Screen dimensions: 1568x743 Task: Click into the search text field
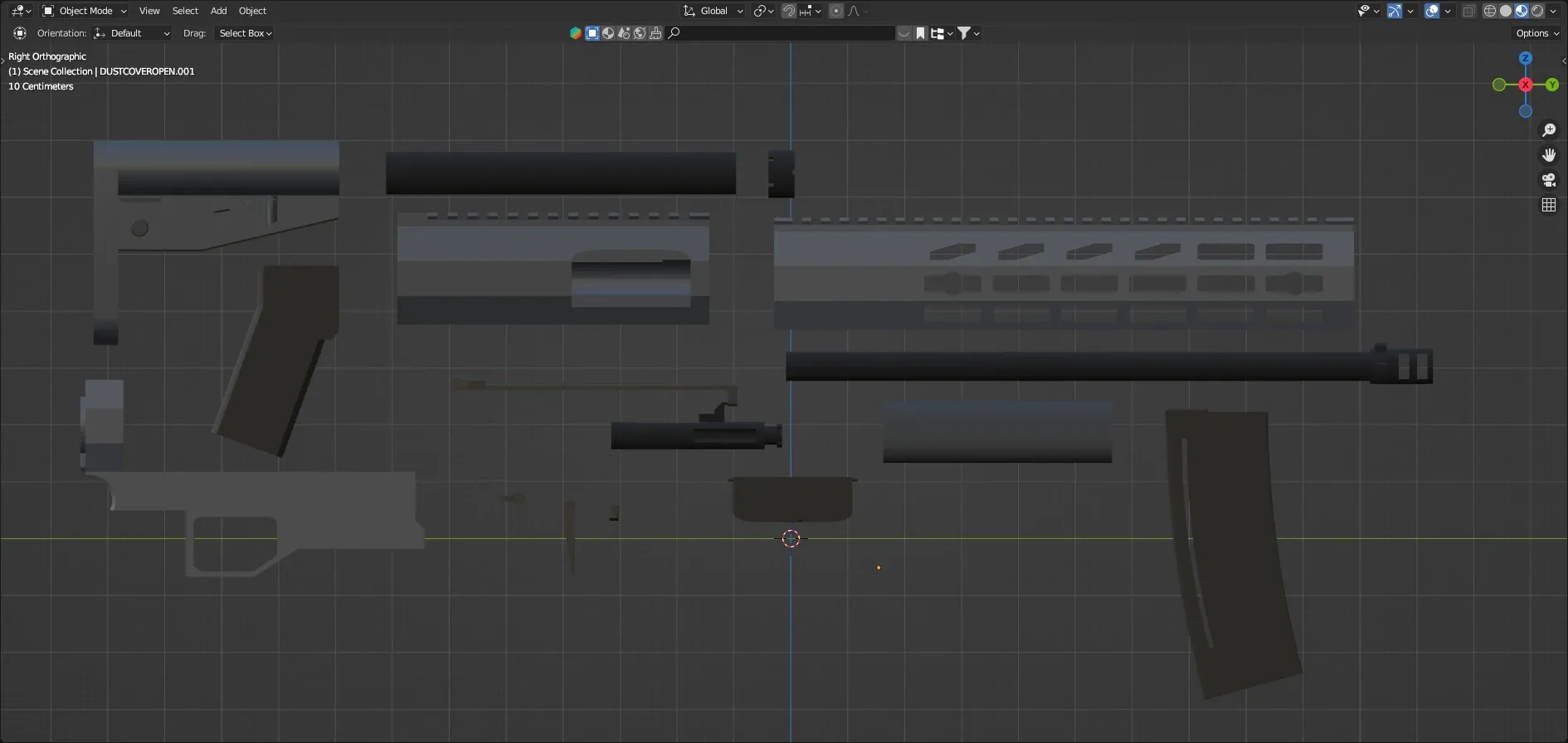click(781, 33)
